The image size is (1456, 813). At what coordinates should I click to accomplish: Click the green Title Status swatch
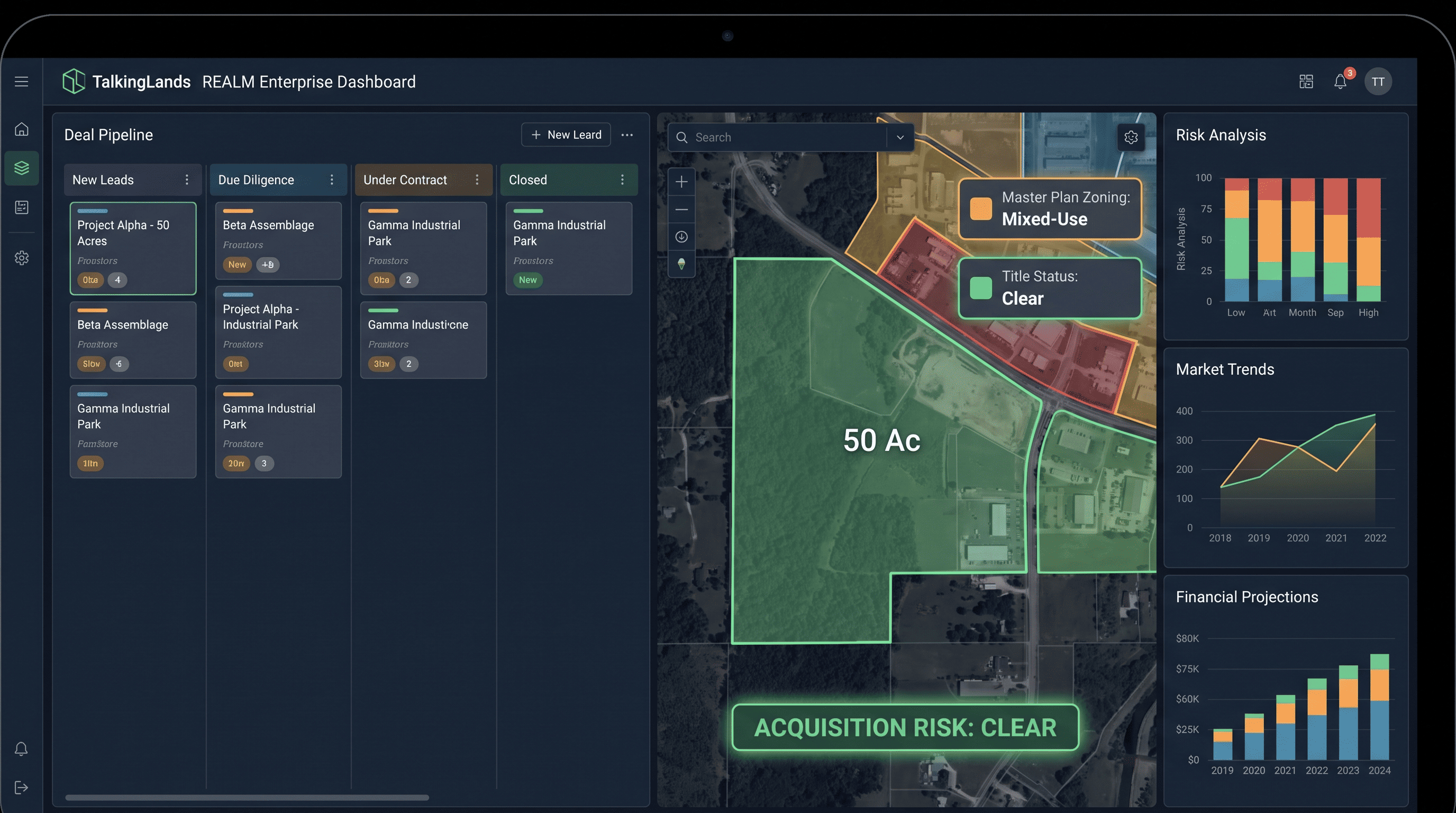(x=981, y=288)
